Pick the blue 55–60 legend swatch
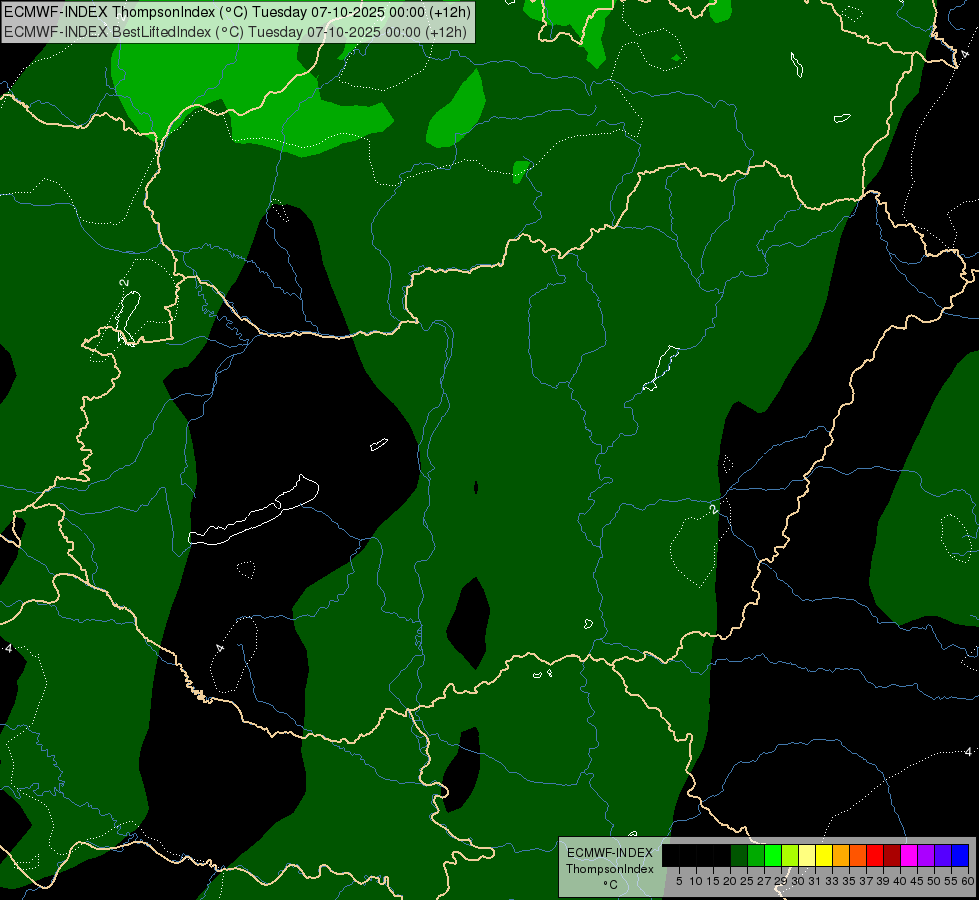The height and width of the screenshot is (900, 979). click(960, 855)
